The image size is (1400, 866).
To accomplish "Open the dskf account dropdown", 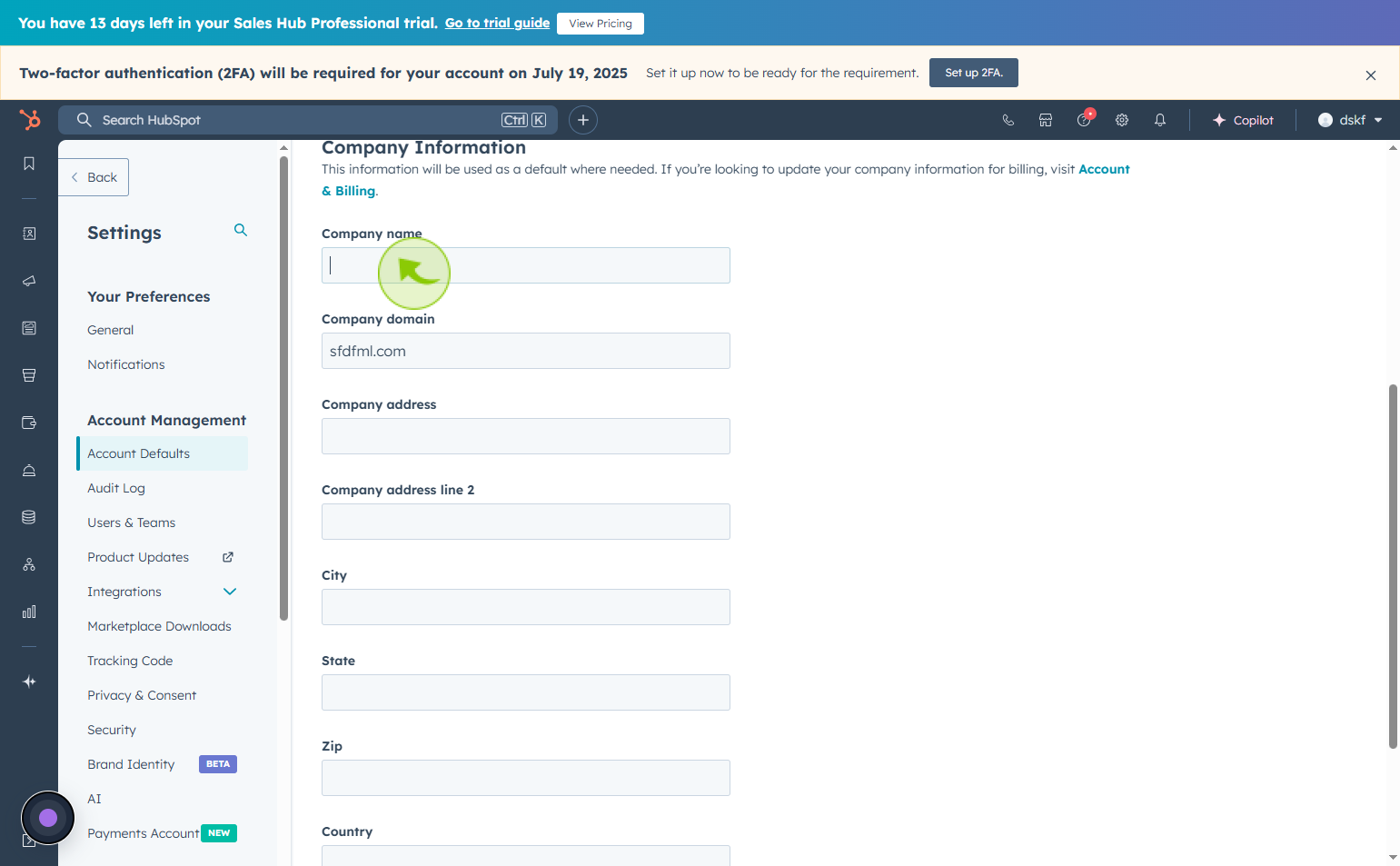I will coord(1350,120).
